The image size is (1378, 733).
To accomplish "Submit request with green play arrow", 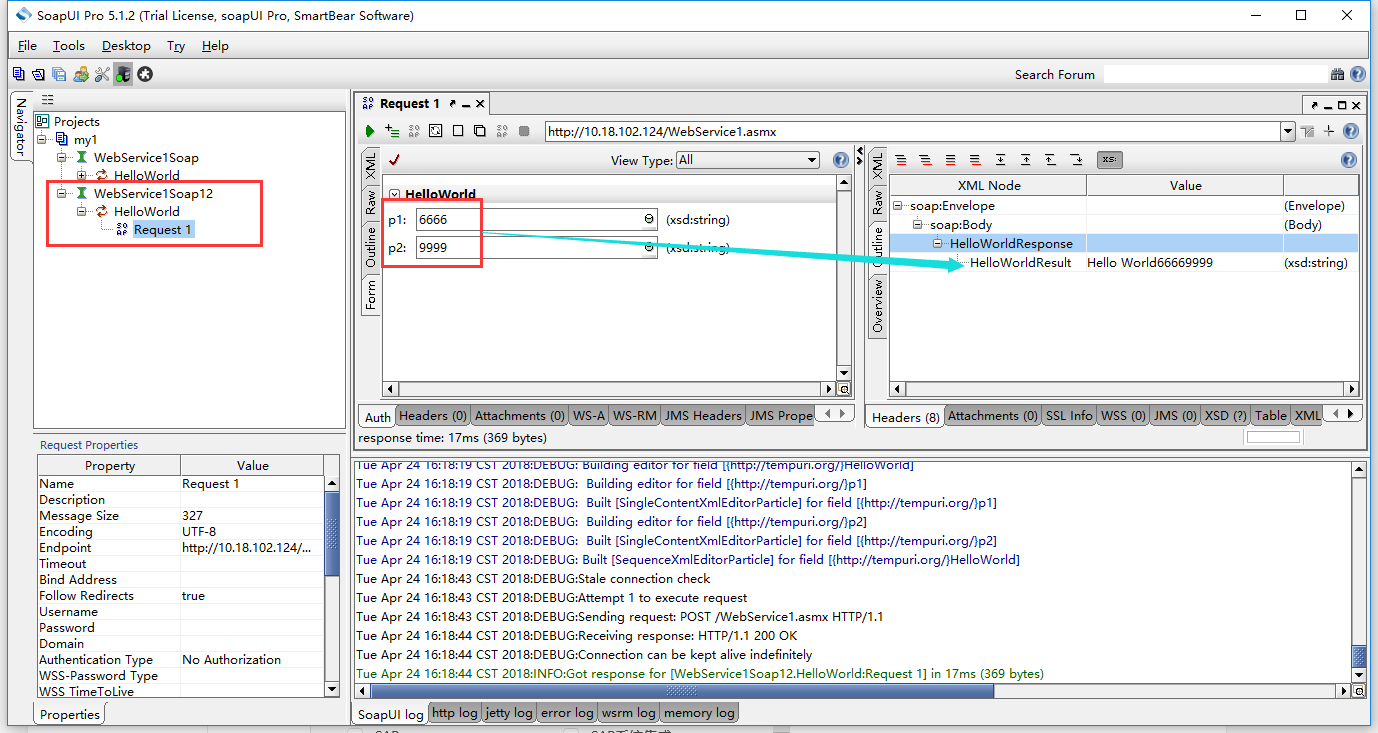I will [x=370, y=131].
